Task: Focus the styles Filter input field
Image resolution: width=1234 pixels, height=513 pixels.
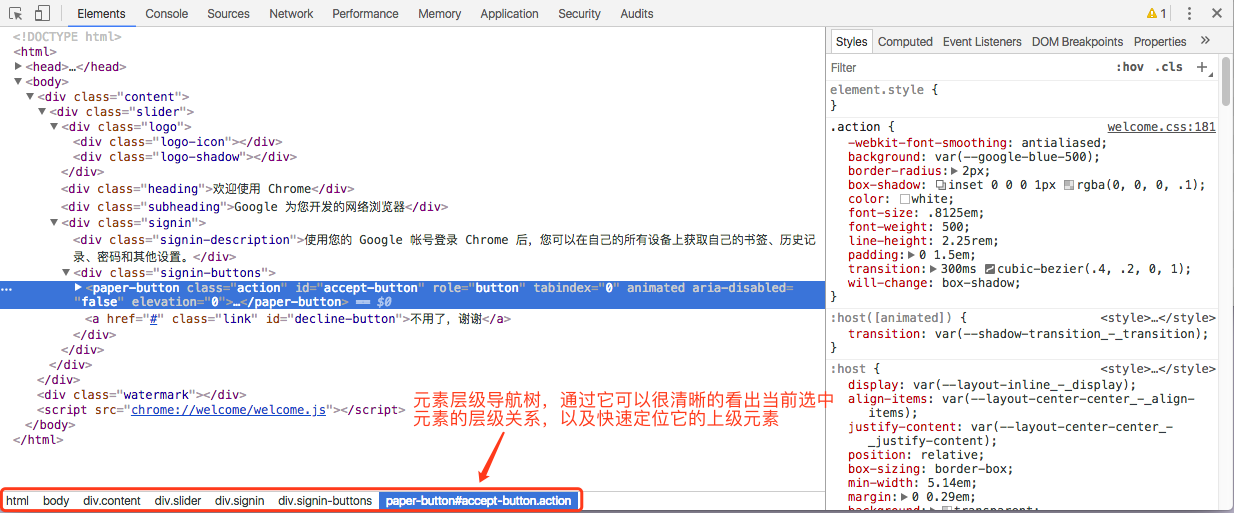Action: click(x=960, y=67)
